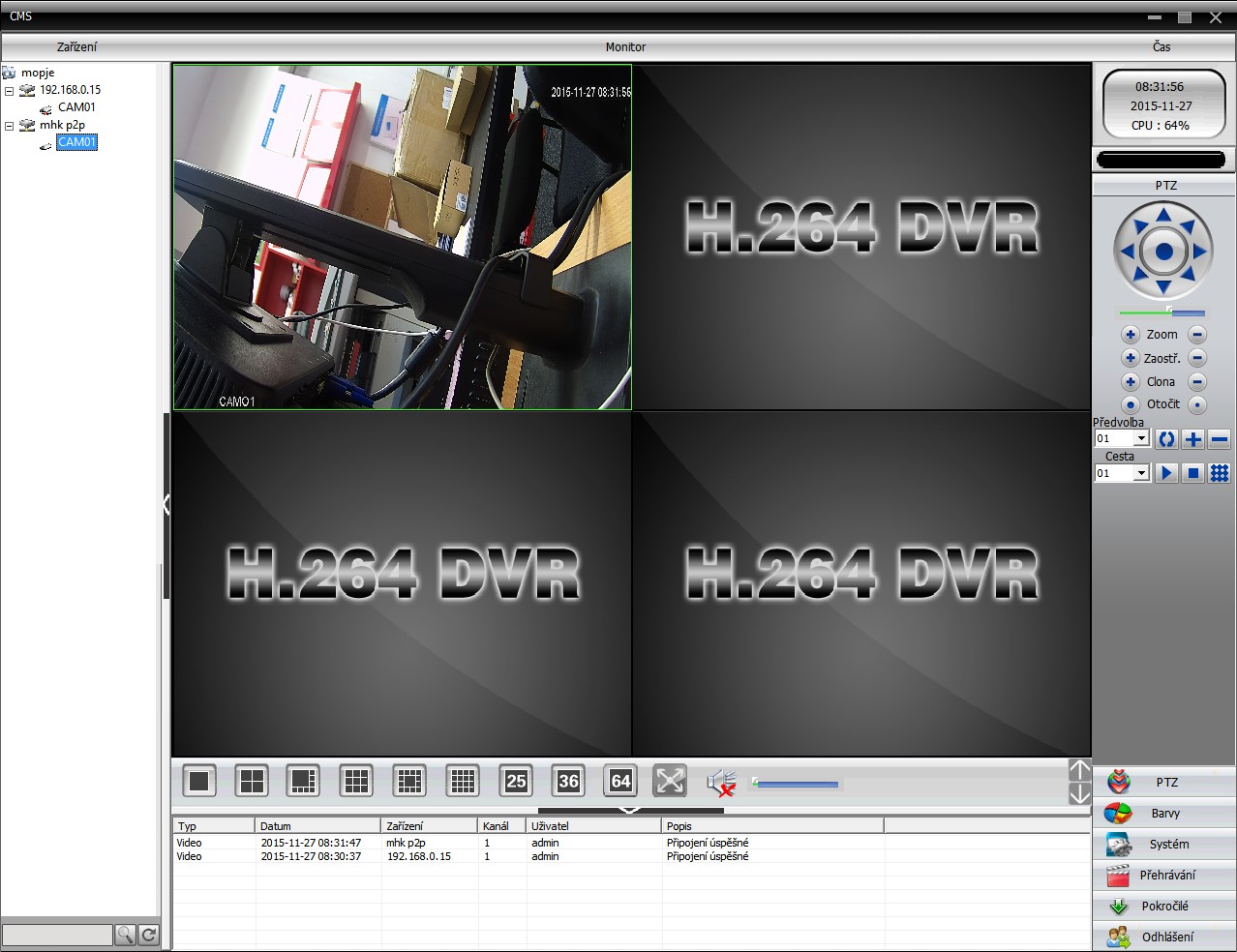Adjust the volume slider bar
1237x952 pixels.
coord(796,784)
